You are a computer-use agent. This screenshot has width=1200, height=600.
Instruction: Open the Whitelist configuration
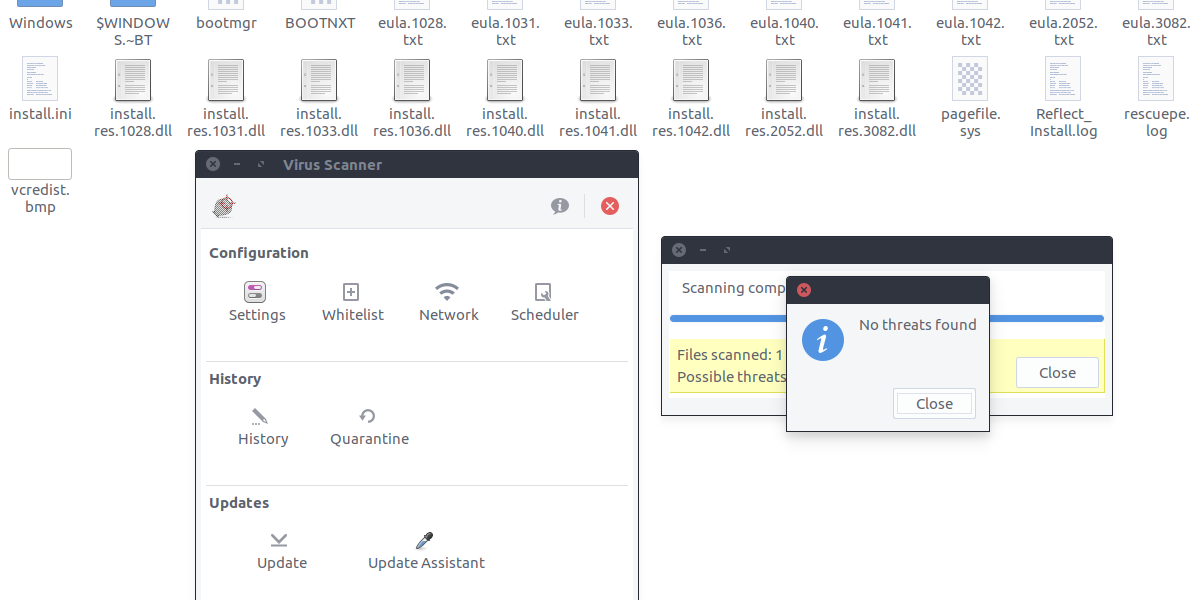click(352, 303)
